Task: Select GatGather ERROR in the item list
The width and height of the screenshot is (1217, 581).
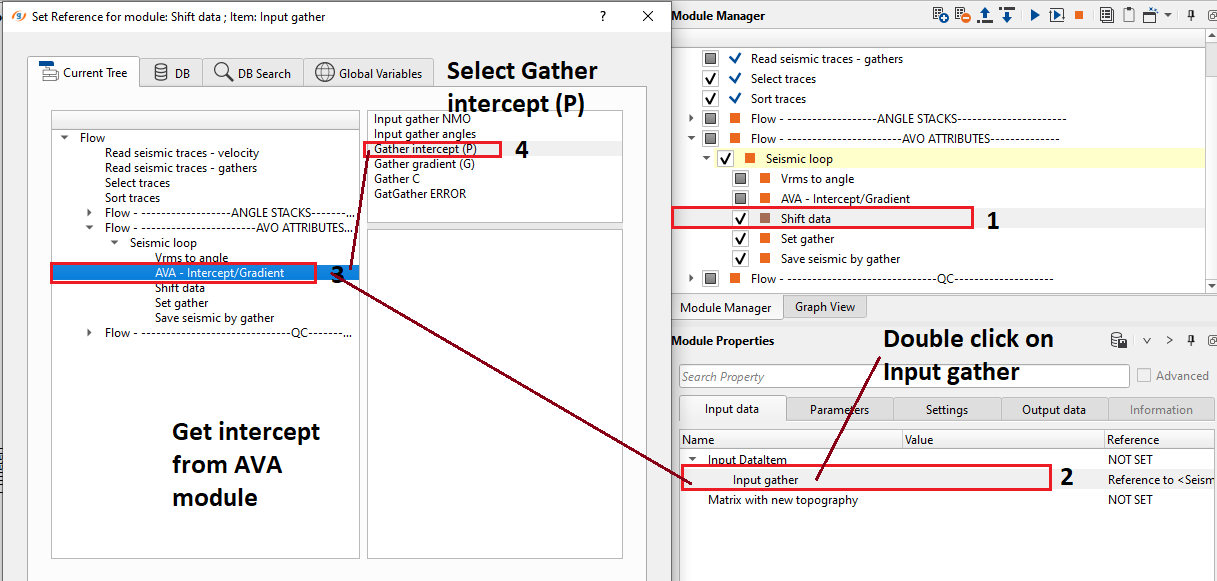Action: pyautogui.click(x=420, y=194)
